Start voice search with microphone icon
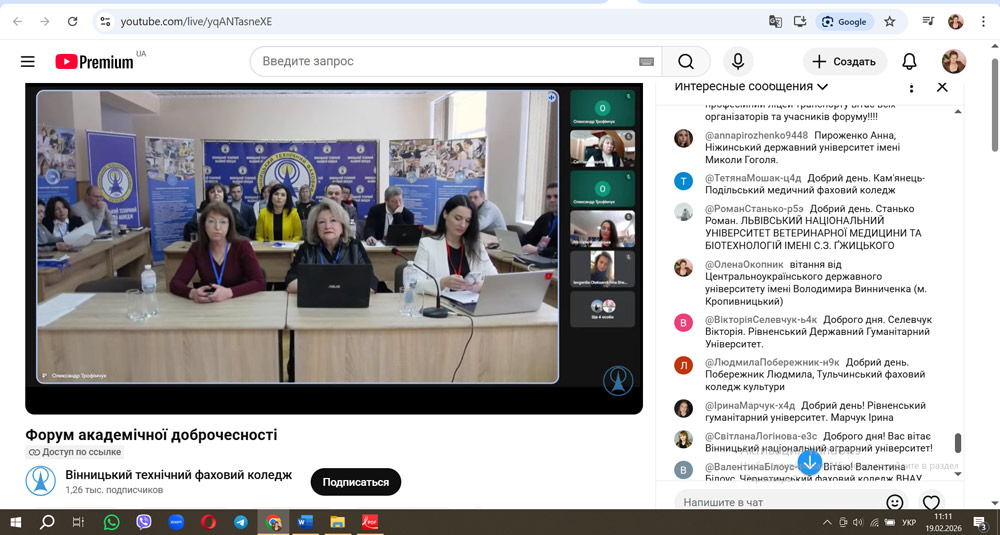1000x535 pixels. point(738,62)
